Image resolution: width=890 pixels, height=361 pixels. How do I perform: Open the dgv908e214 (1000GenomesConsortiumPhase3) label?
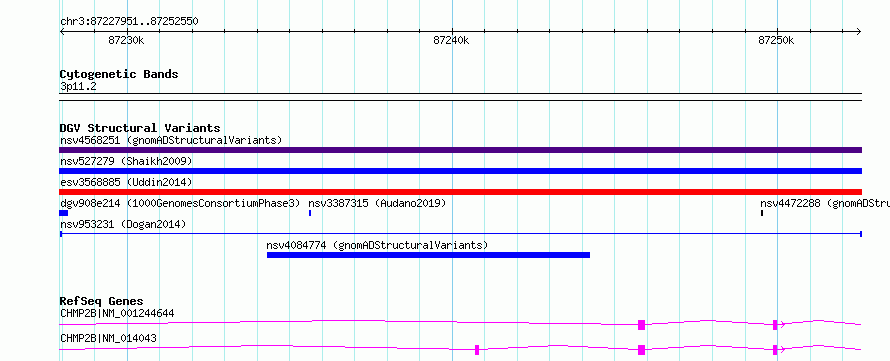click(180, 203)
